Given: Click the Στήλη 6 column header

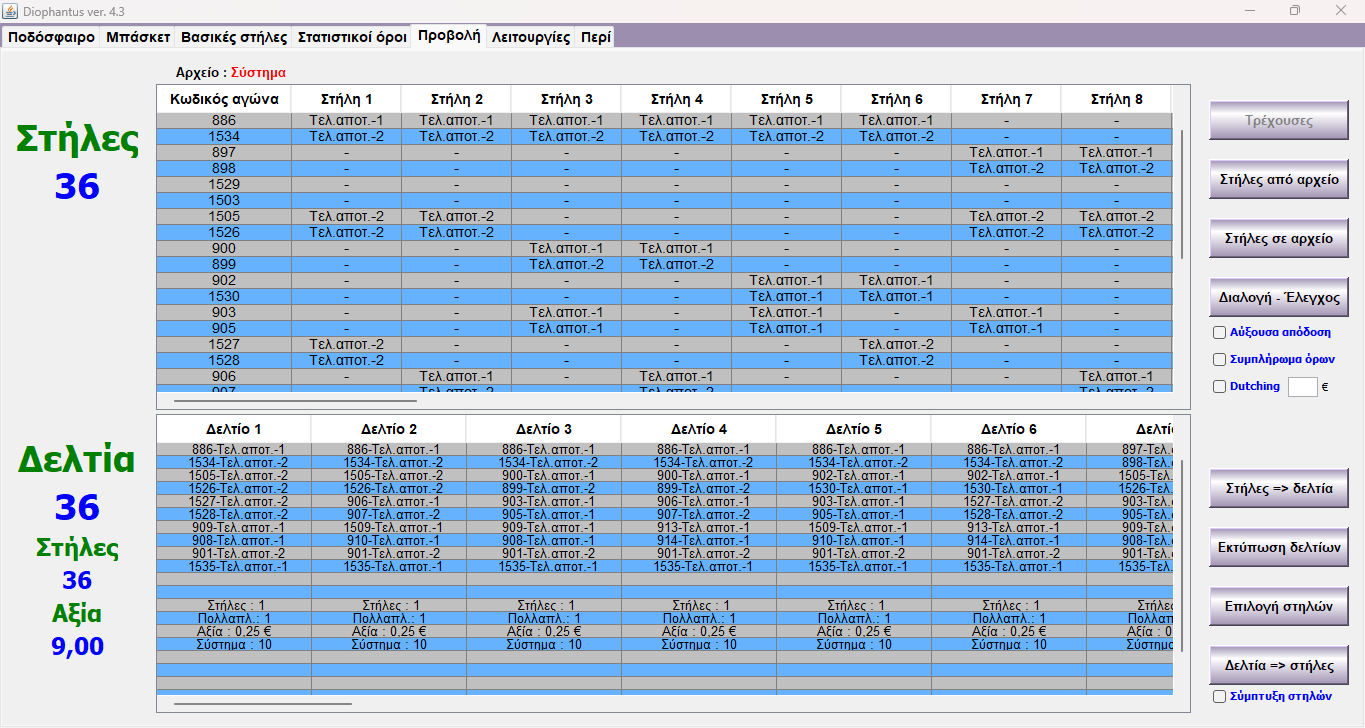Looking at the screenshot, I should tap(897, 99).
